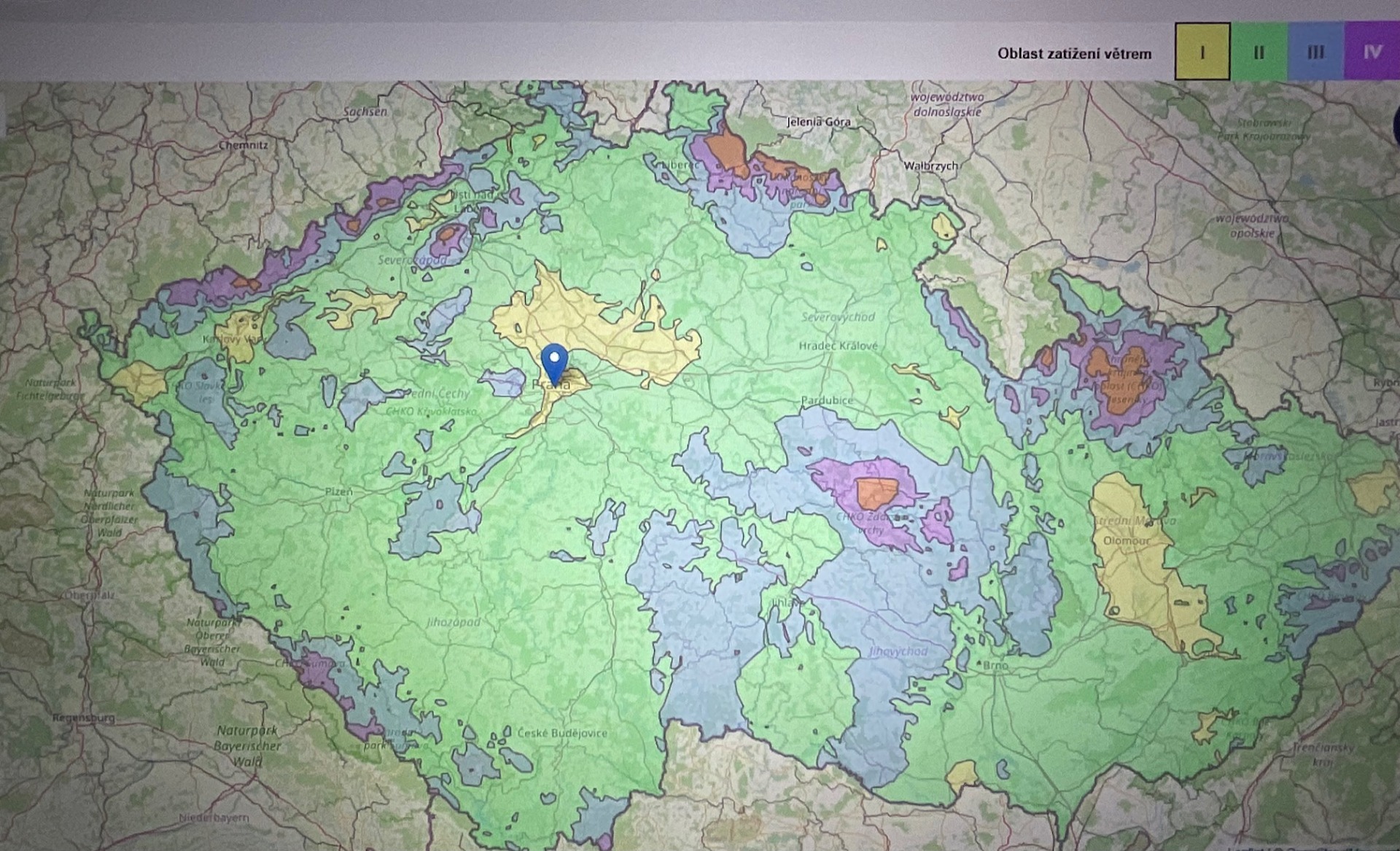This screenshot has width=1400, height=851.
Task: Click the Chemnitz label in Germany
Action: coord(243,145)
